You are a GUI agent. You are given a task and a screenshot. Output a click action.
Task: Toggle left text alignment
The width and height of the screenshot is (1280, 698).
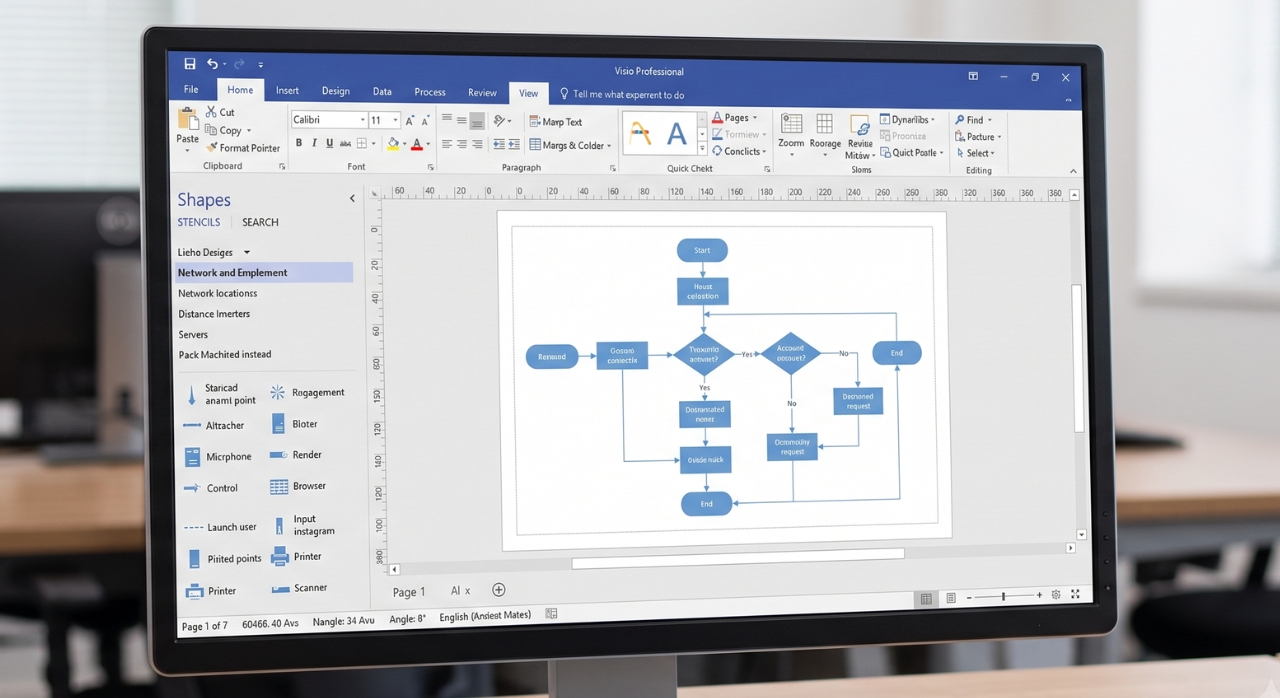click(447, 145)
